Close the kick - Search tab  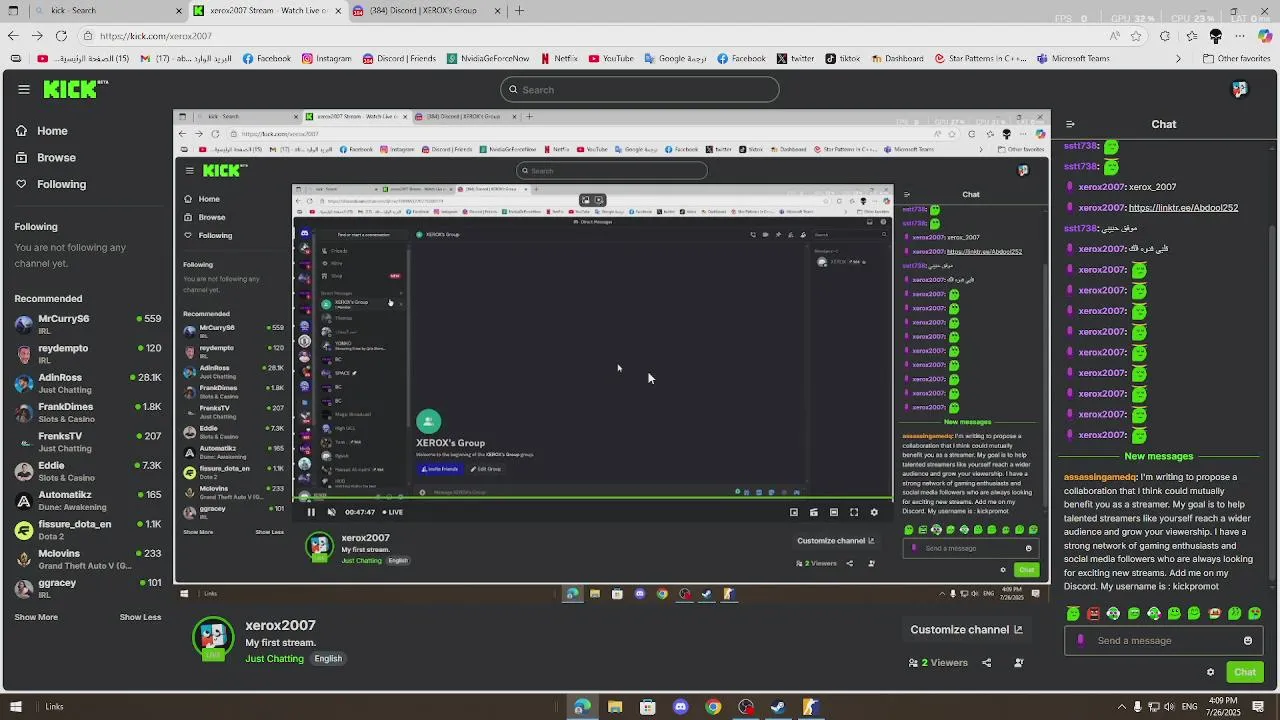click(180, 11)
